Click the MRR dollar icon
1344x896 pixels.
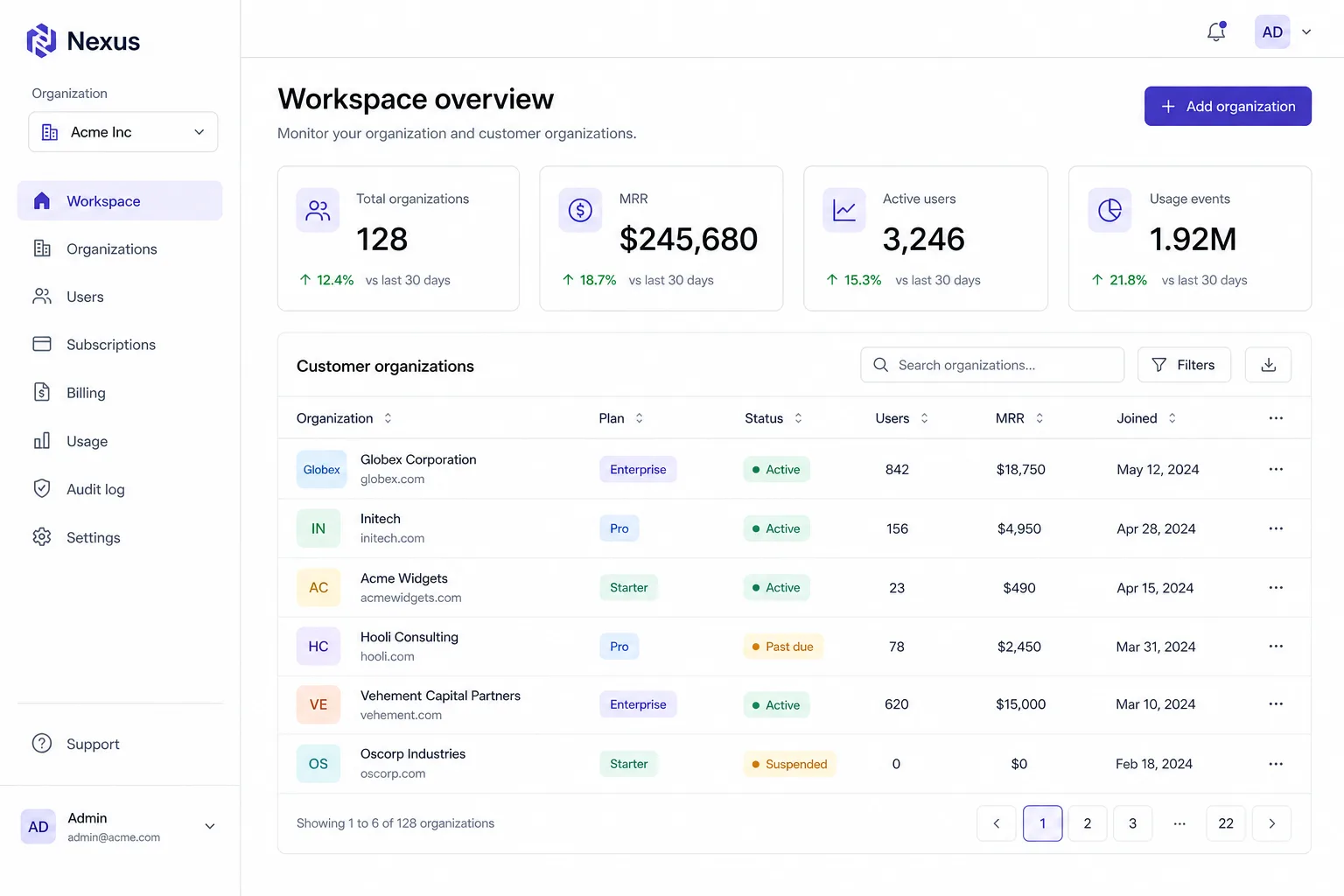pos(580,210)
